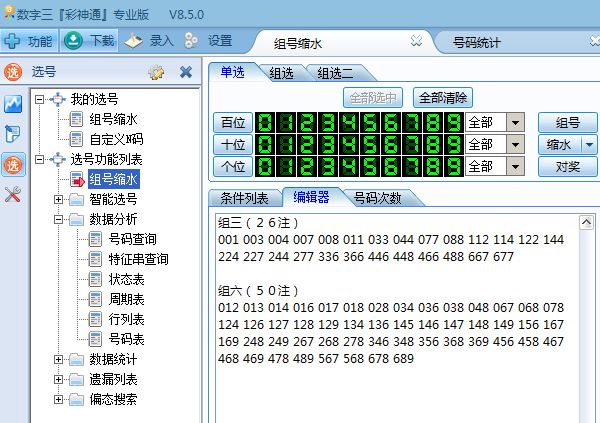Close the 组号缩水 document tab

tap(416, 40)
